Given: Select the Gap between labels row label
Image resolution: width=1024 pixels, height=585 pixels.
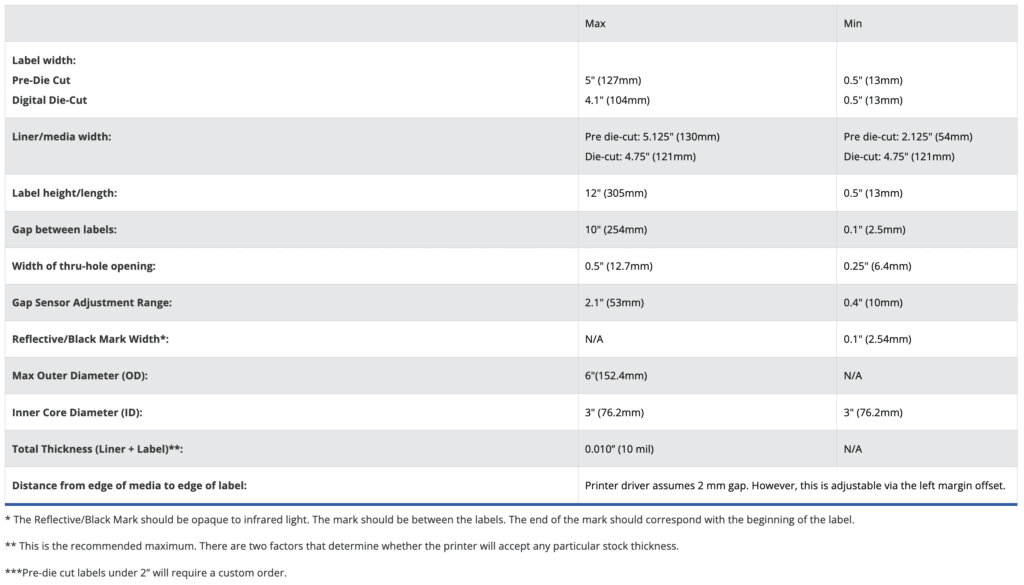Looking at the screenshot, I should (64, 230).
